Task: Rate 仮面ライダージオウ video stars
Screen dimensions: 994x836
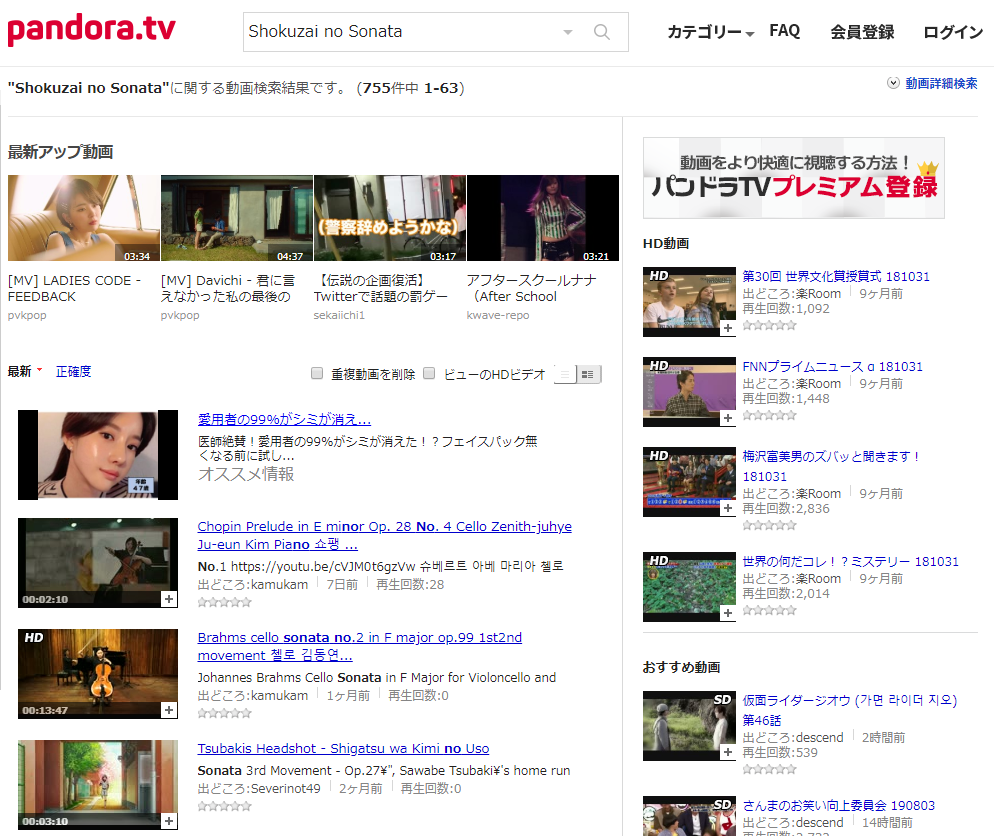Action: (x=769, y=769)
